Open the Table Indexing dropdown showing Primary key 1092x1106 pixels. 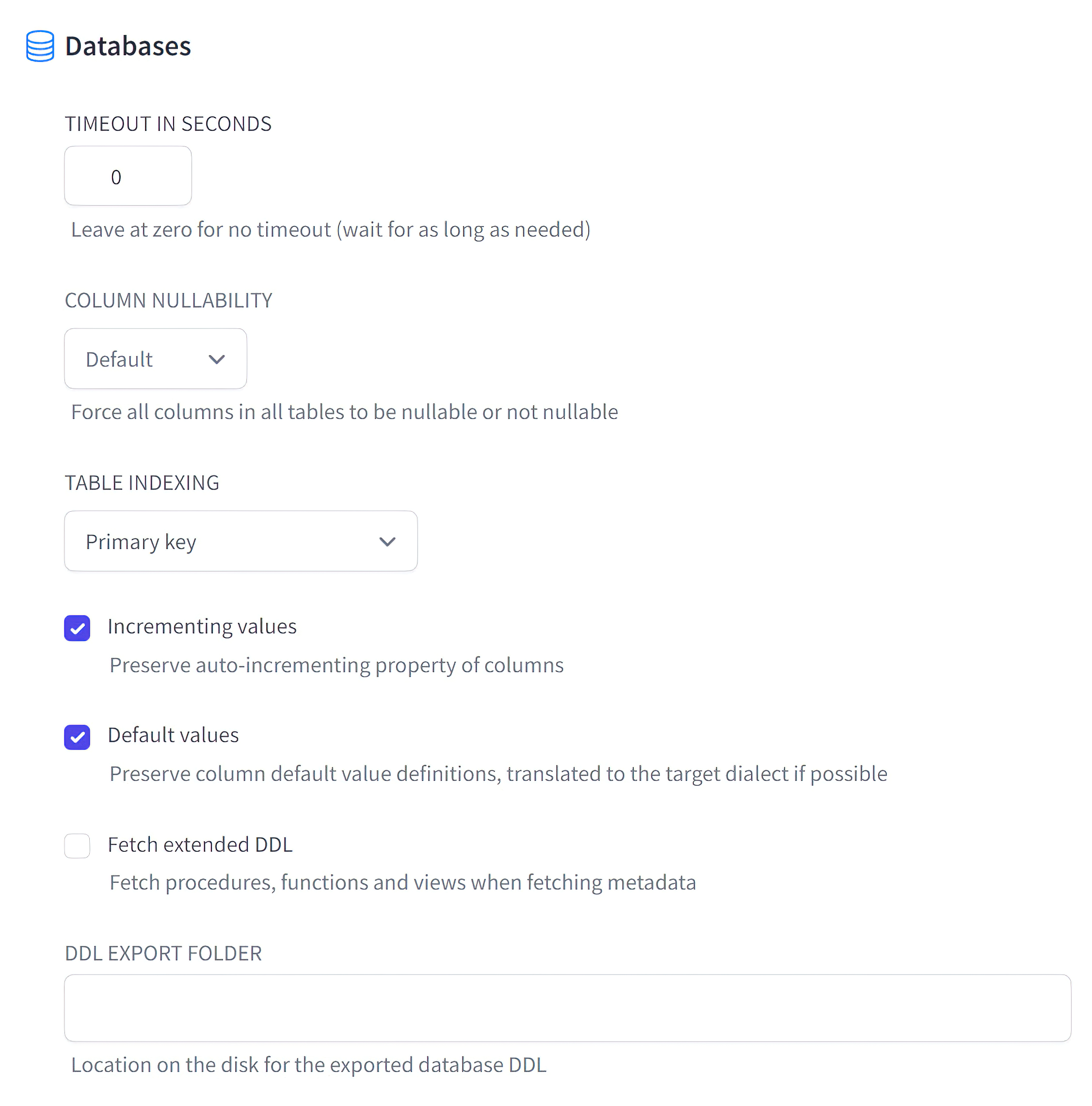(241, 541)
